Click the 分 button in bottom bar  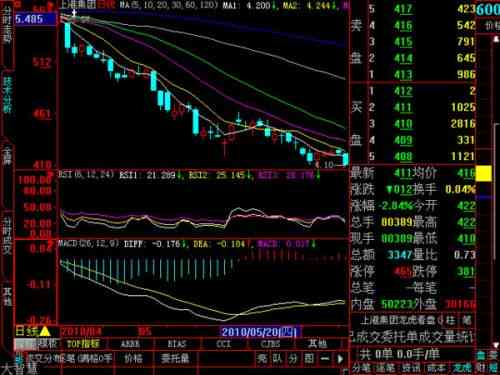pyautogui.click(x=293, y=359)
